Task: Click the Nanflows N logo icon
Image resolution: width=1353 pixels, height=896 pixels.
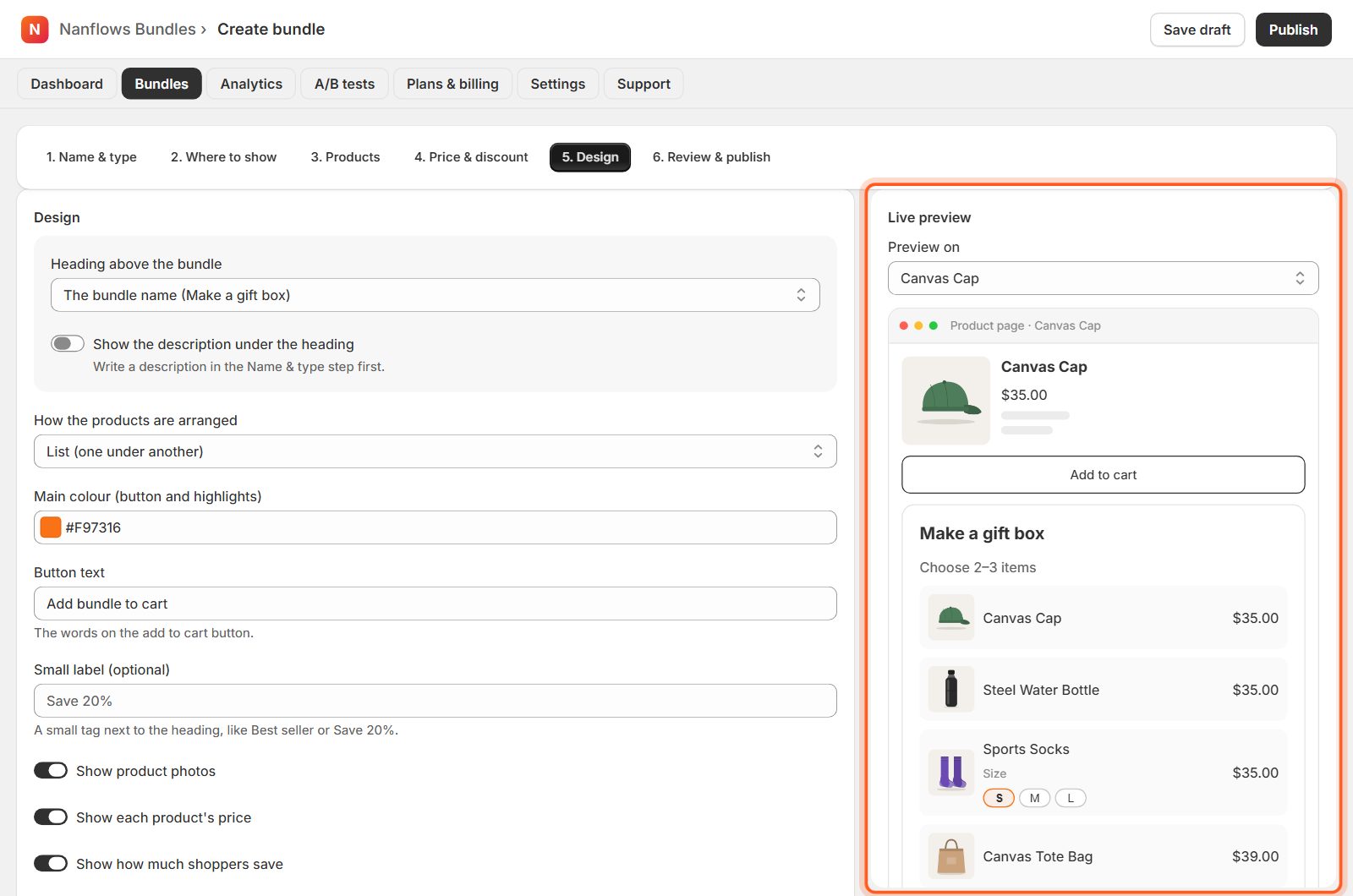Action: [x=35, y=30]
